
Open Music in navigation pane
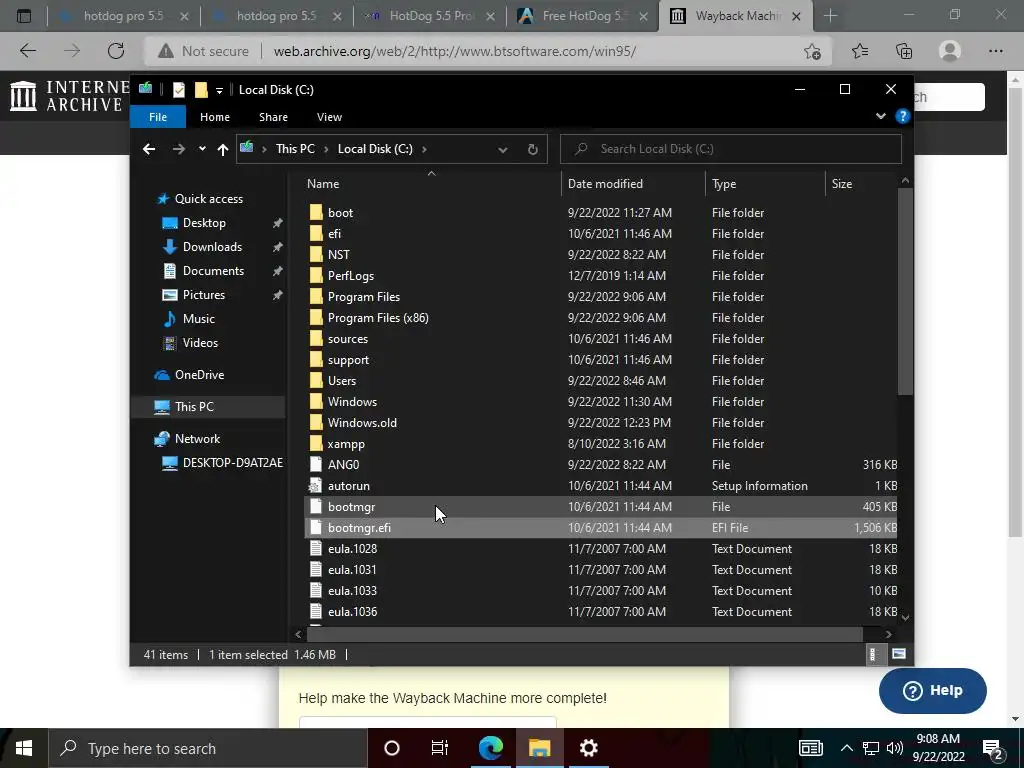(x=199, y=319)
